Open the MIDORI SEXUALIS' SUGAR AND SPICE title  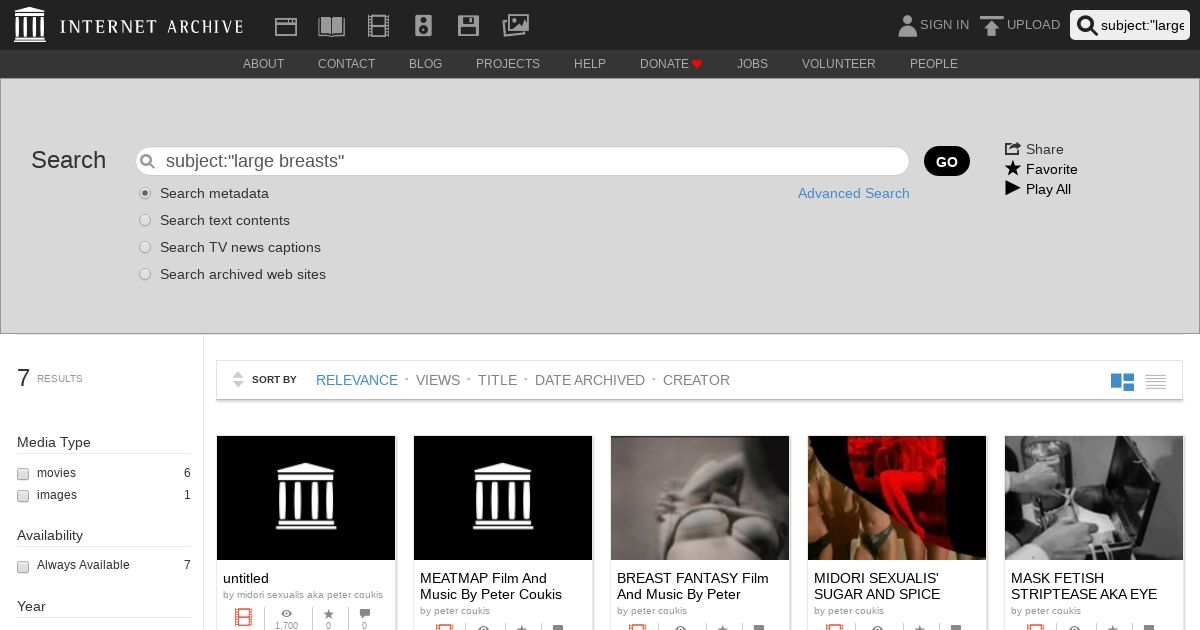pyautogui.click(x=877, y=586)
